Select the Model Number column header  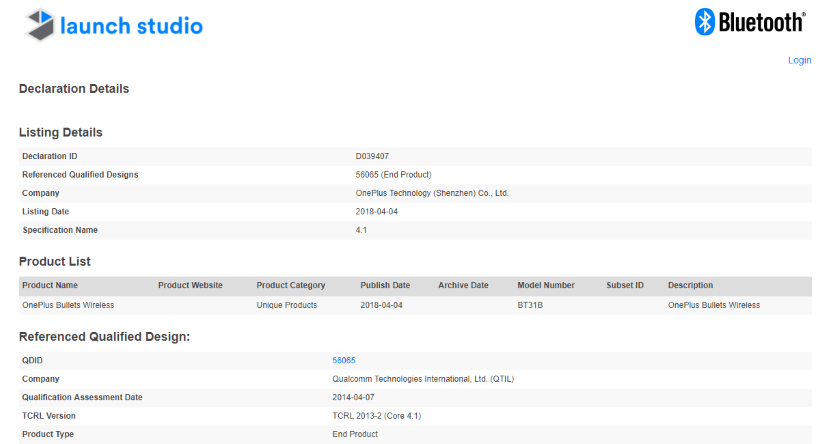[546, 286]
